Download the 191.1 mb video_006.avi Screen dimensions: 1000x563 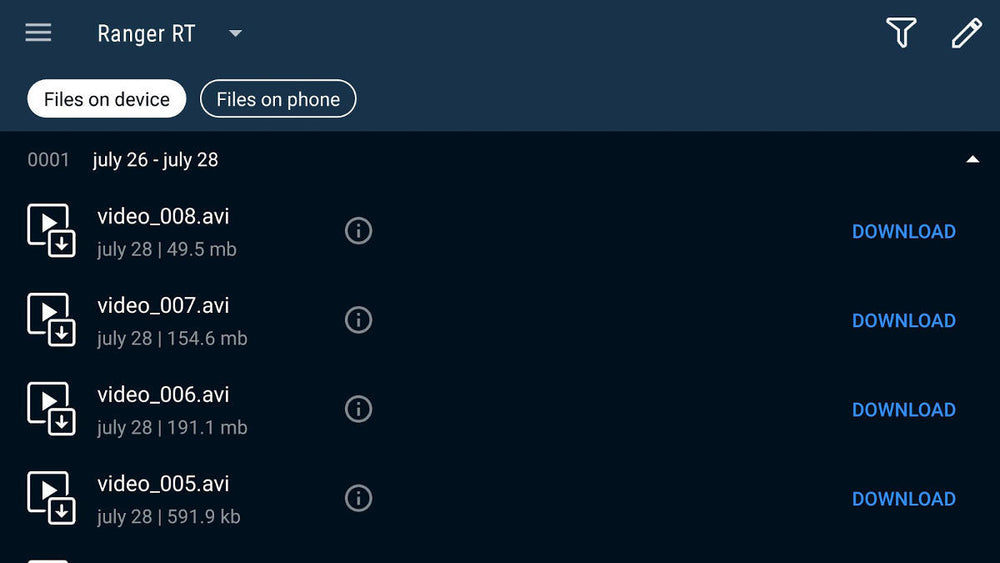[x=903, y=409]
